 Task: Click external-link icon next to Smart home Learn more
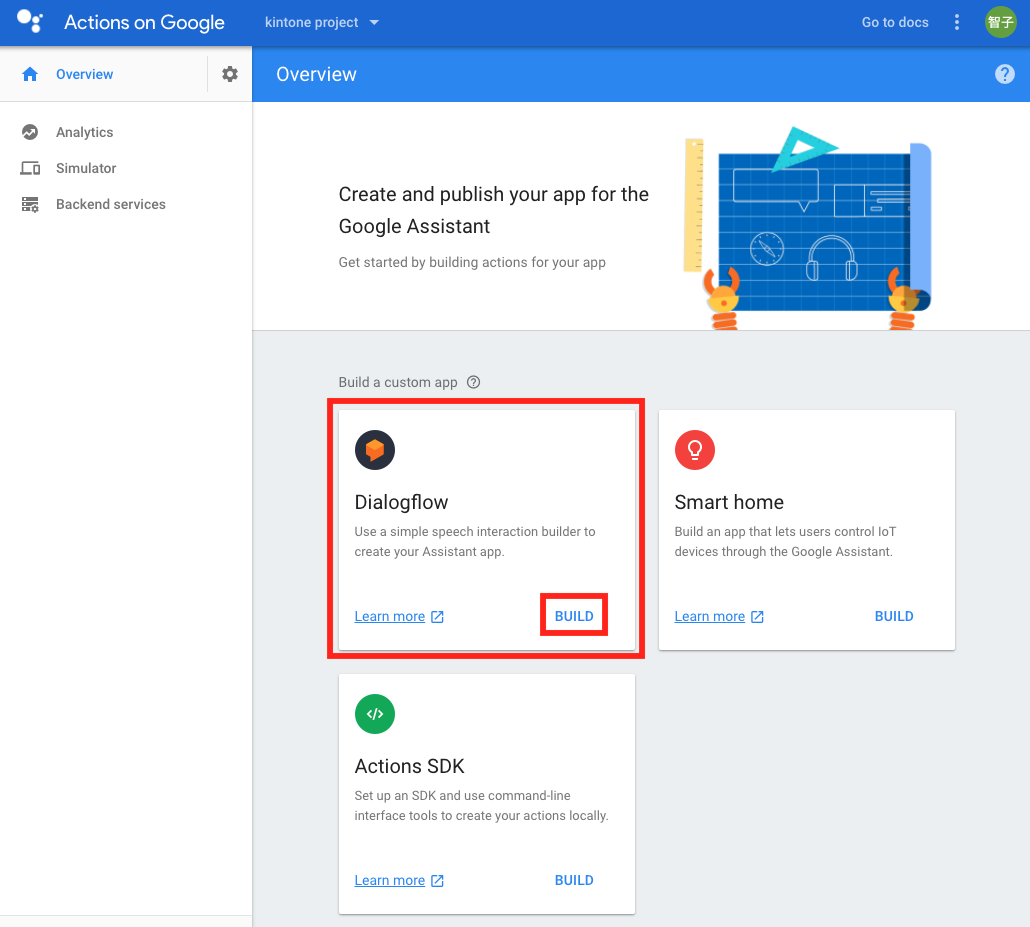click(757, 616)
